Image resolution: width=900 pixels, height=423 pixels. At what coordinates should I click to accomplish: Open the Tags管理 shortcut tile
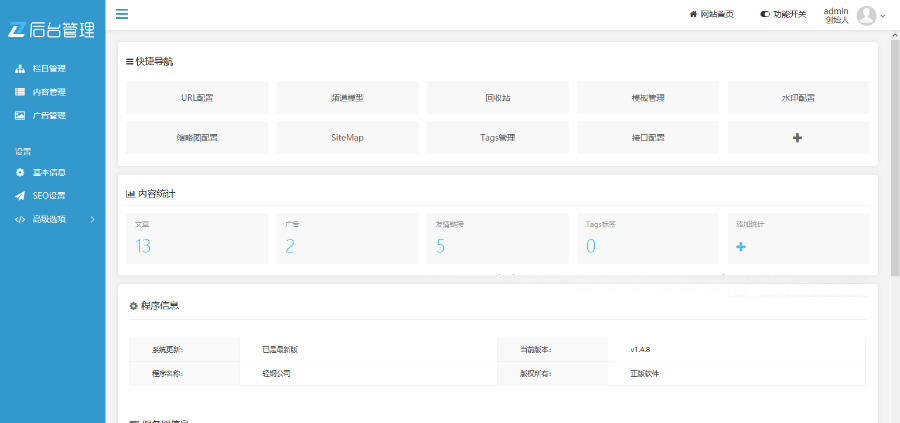[x=497, y=137]
